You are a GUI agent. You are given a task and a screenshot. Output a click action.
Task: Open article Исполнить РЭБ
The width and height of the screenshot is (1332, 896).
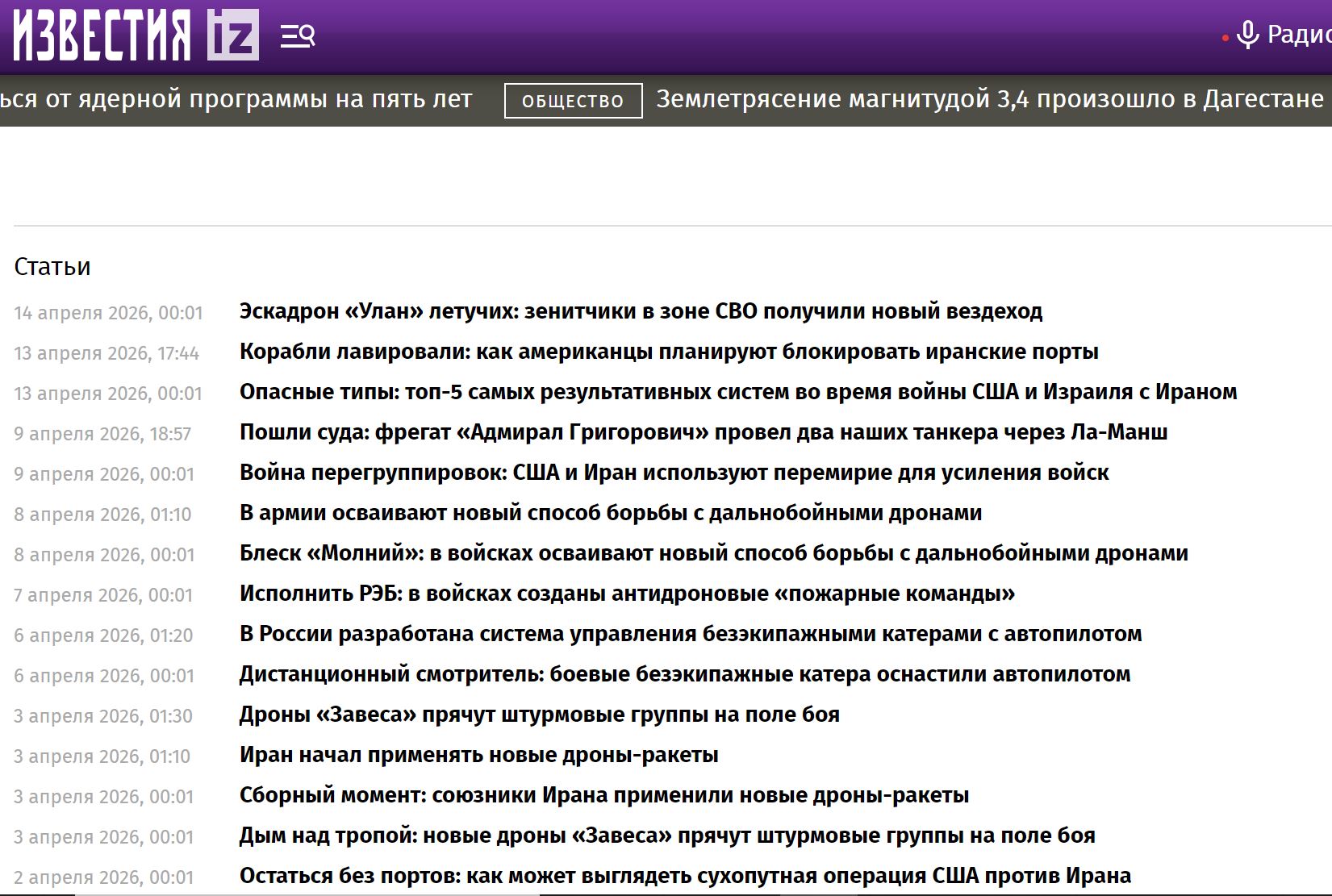click(627, 594)
